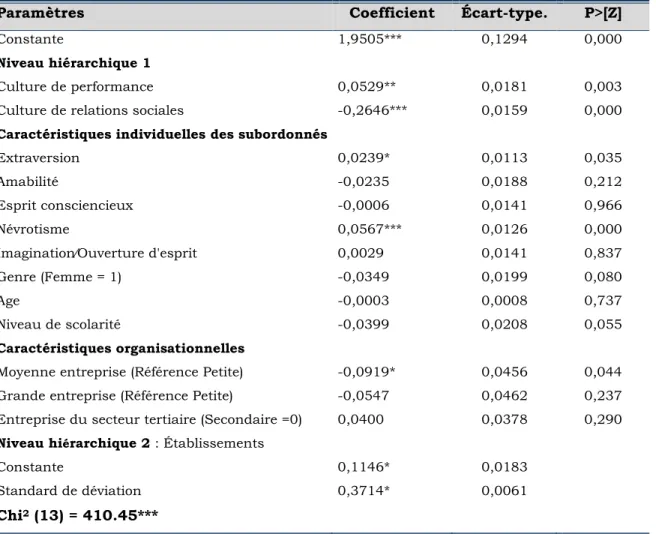Click the 'Niveau hiérarchique 1' heading

click(x=74, y=63)
